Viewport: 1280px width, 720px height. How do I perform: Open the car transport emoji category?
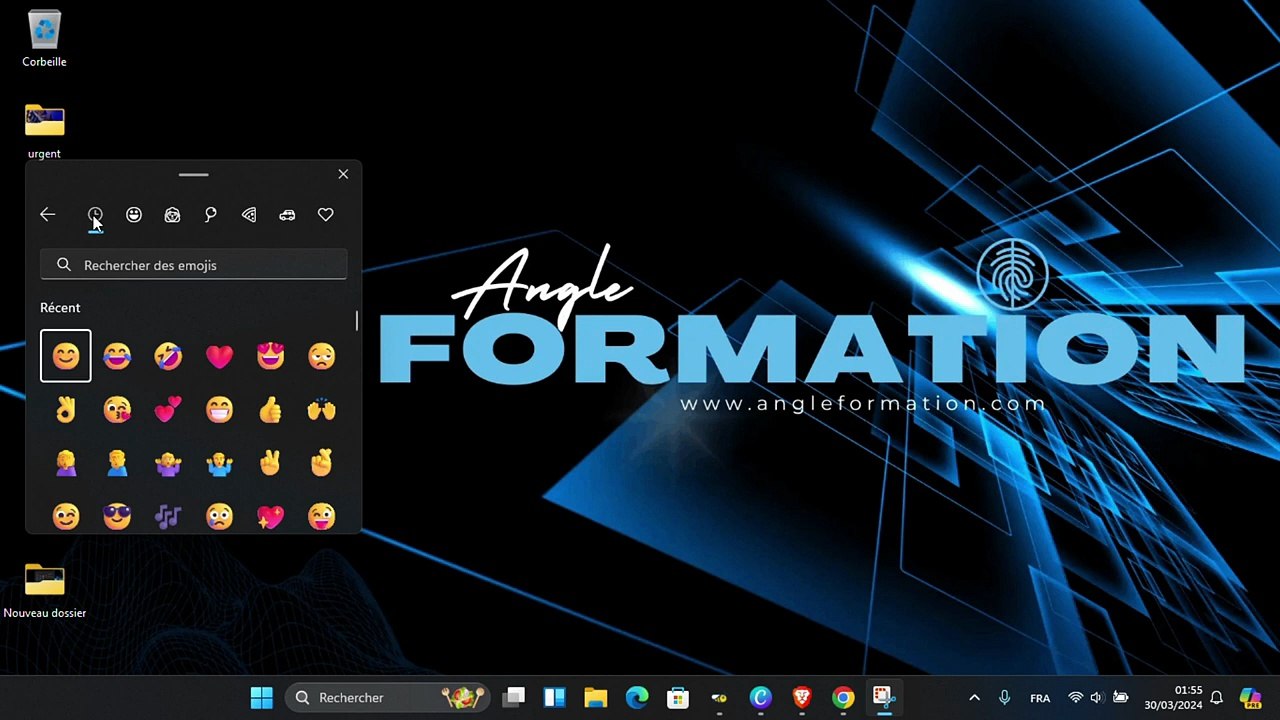[x=287, y=215]
